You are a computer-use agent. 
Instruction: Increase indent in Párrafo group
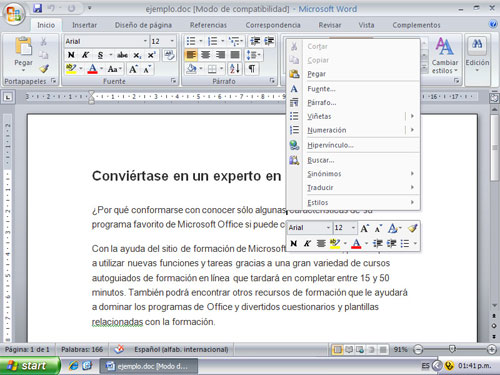[x=269, y=41]
